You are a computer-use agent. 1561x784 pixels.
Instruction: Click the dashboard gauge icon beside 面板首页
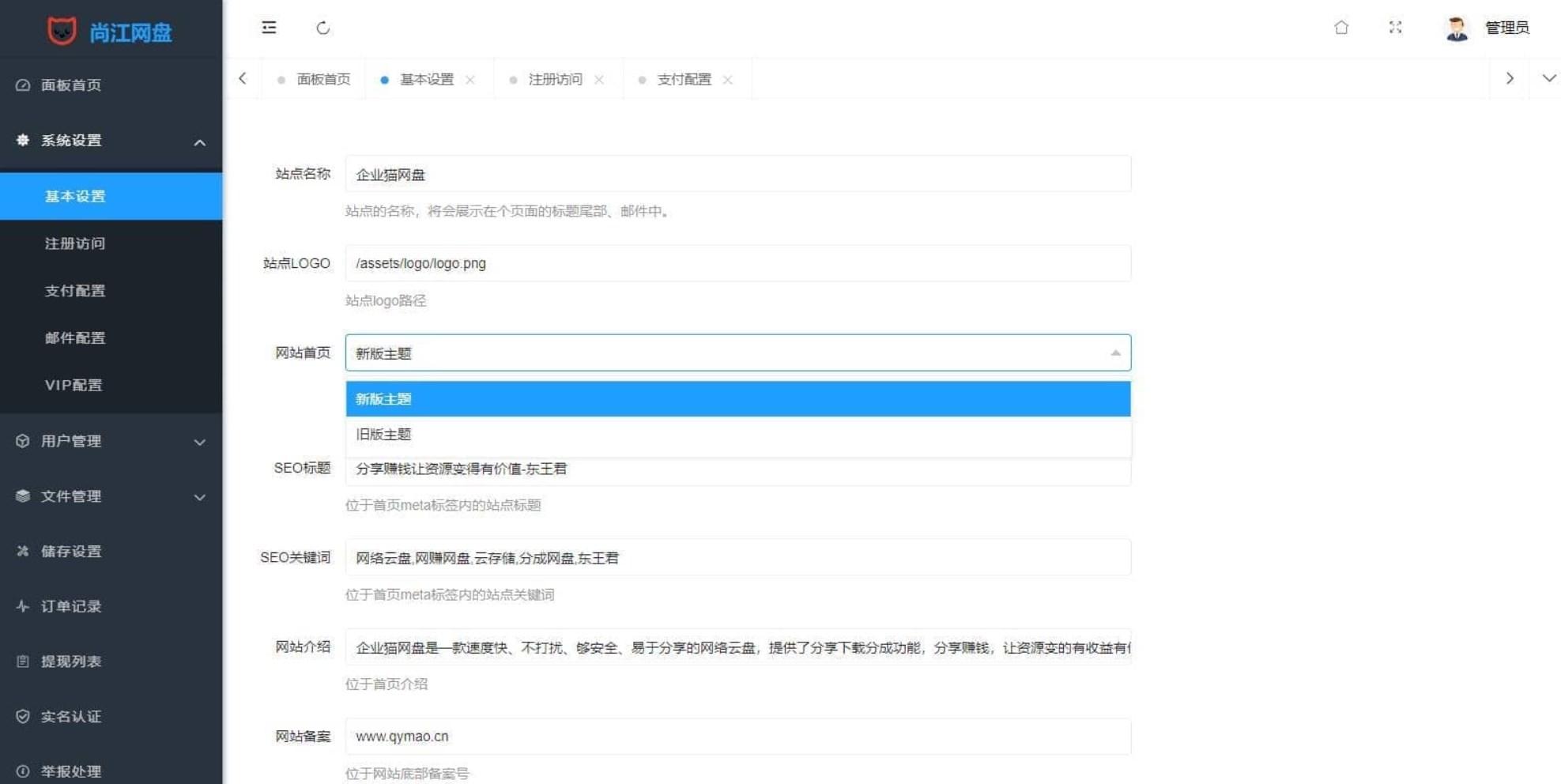(x=23, y=85)
